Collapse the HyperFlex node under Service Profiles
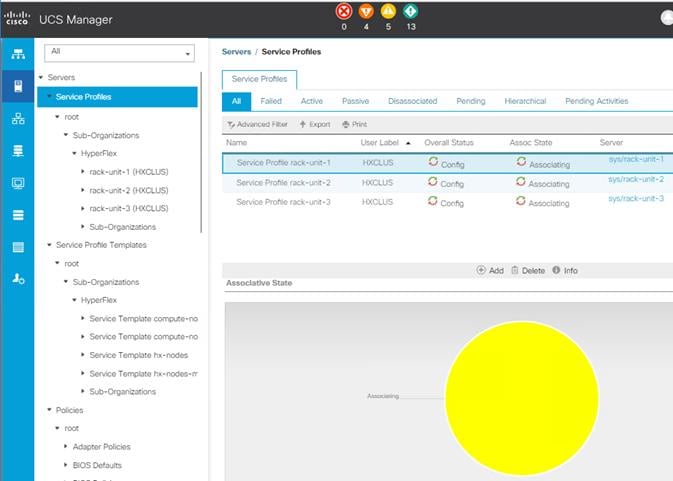Screen dimensions: 673x481 click(74, 153)
